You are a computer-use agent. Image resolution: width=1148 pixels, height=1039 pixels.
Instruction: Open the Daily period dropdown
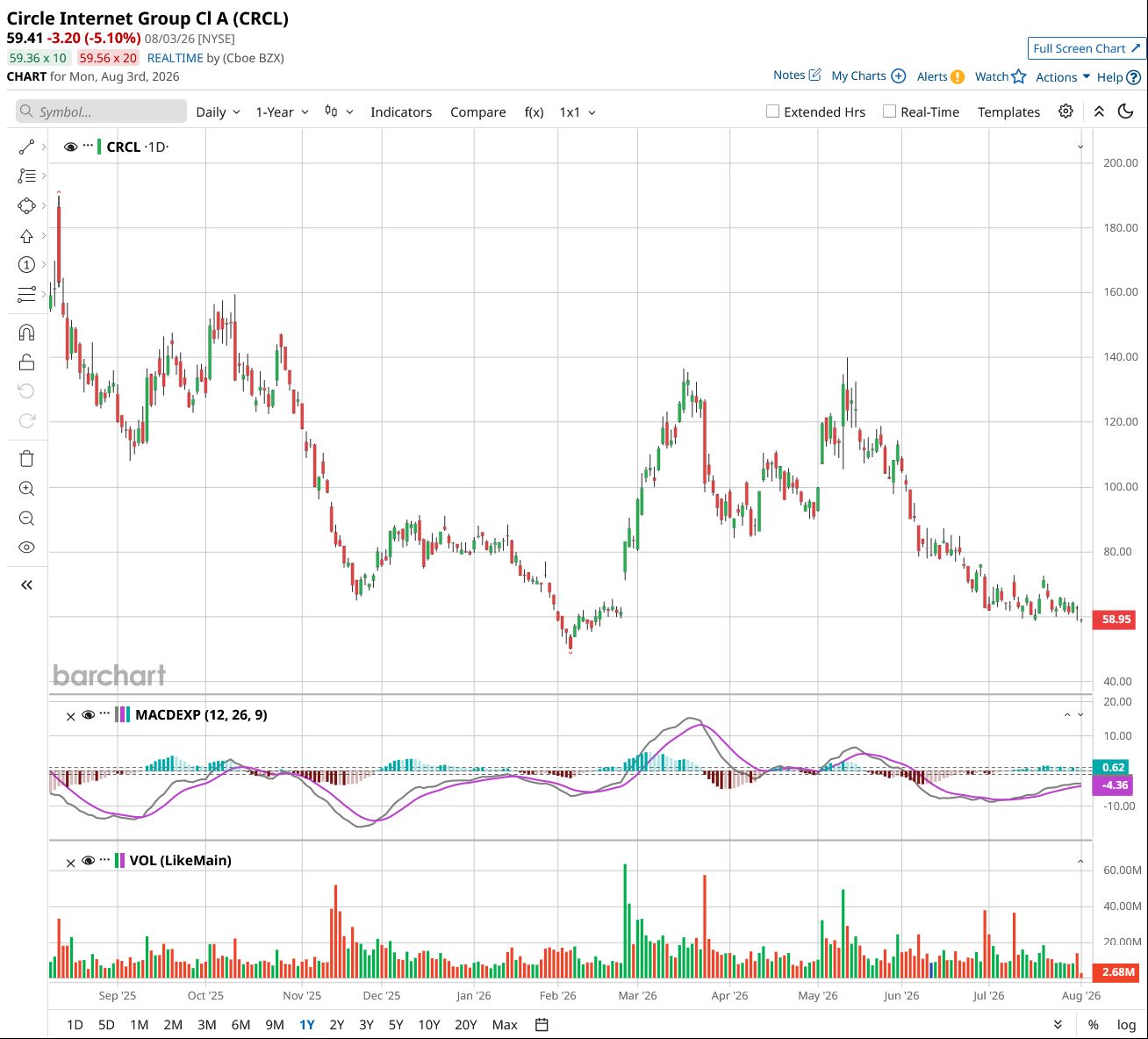point(218,112)
